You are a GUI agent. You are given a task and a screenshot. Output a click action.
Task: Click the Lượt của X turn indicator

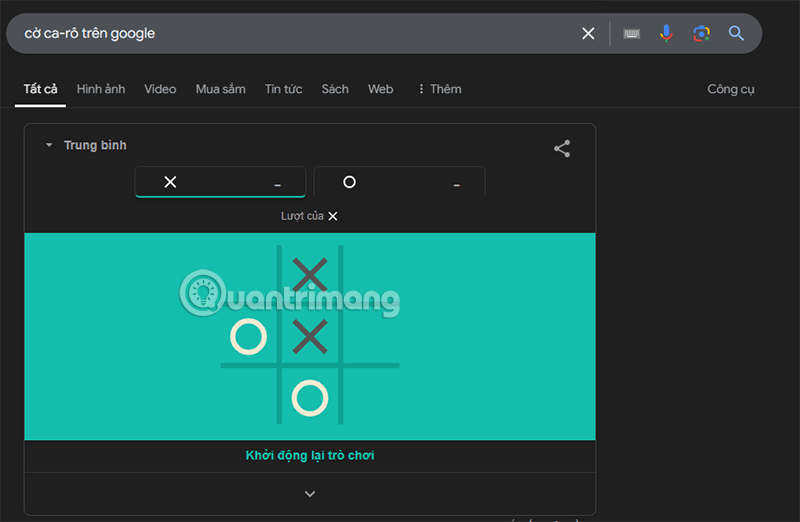coord(309,216)
